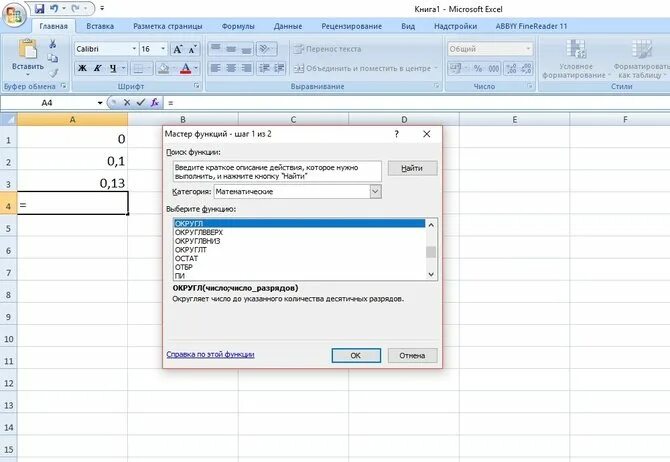Click the cell borders icon

[x=138, y=68]
